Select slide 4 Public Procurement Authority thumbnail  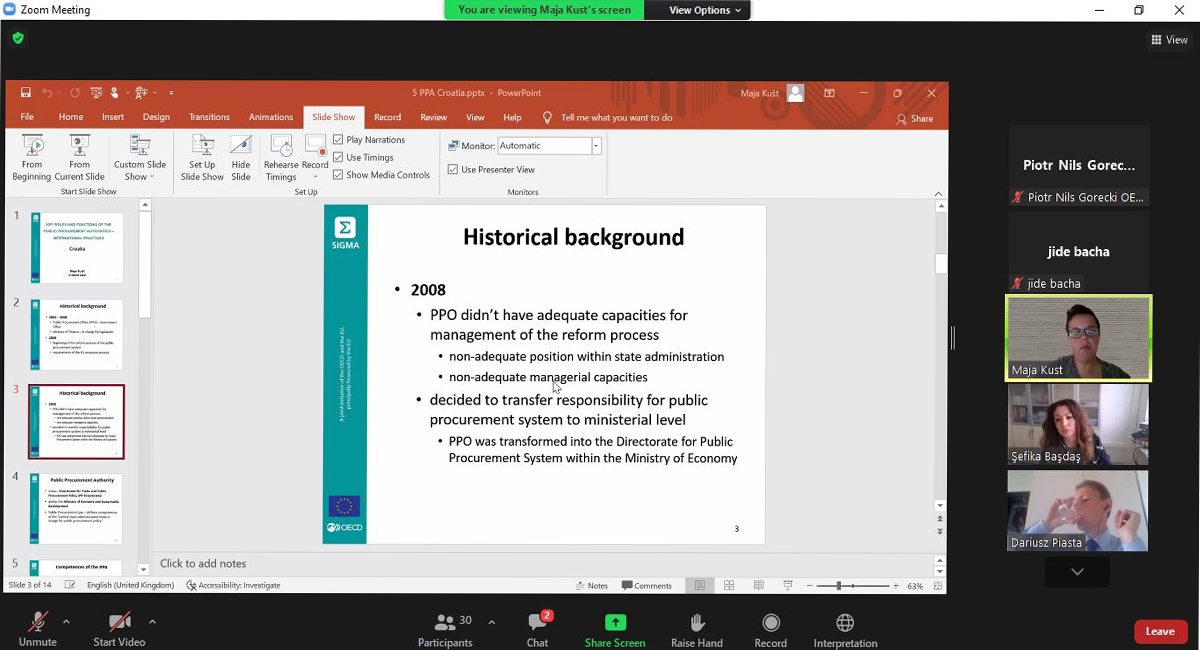coord(77,508)
